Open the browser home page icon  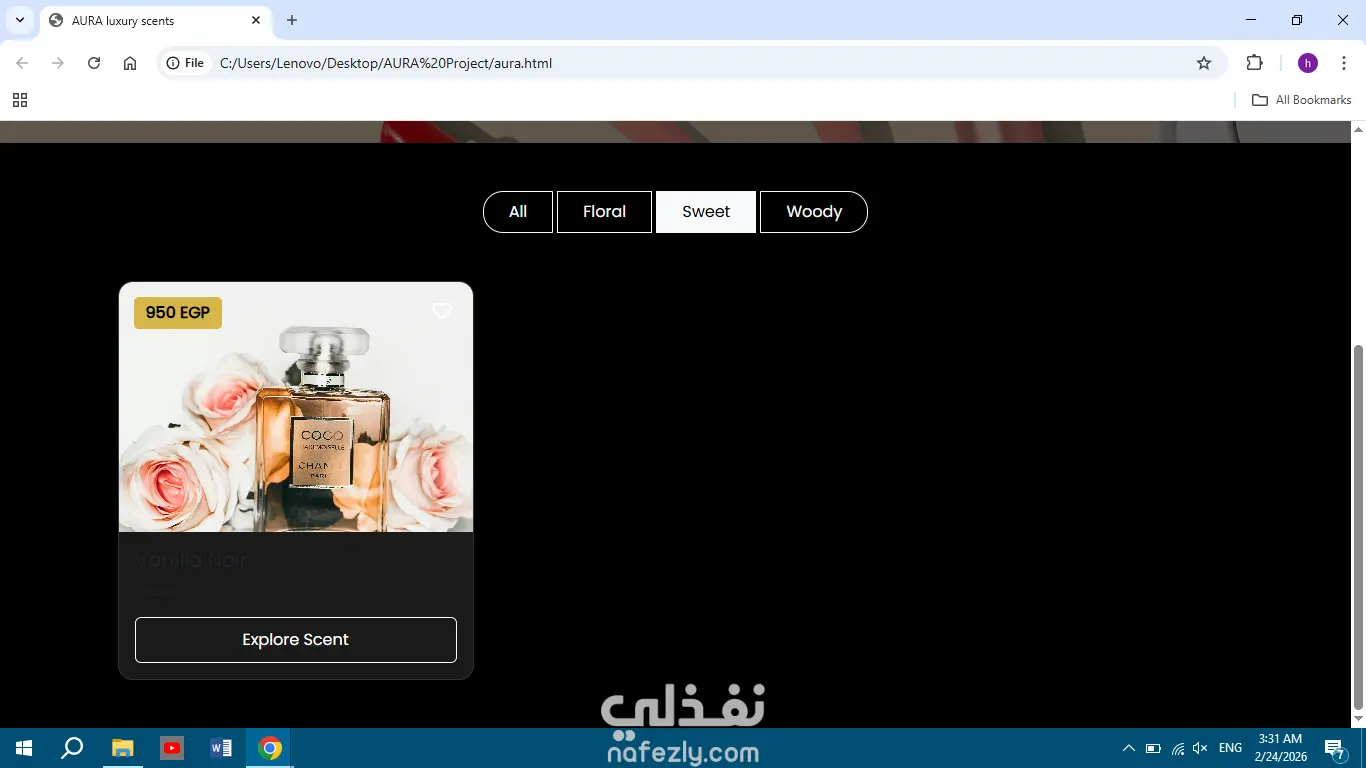click(130, 63)
